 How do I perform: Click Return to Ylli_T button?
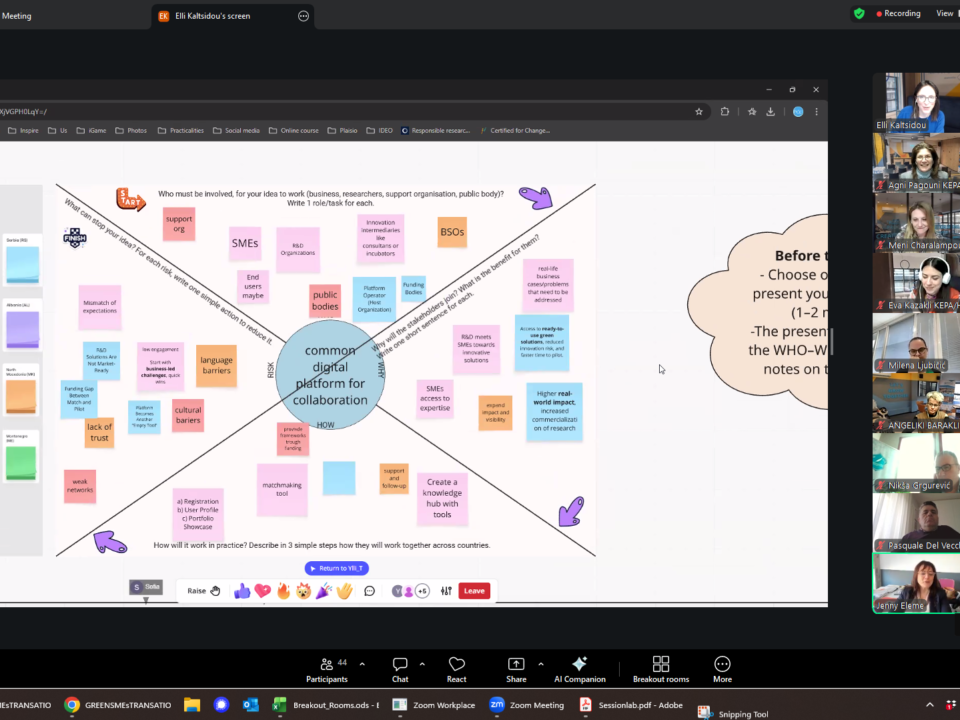tap(337, 568)
